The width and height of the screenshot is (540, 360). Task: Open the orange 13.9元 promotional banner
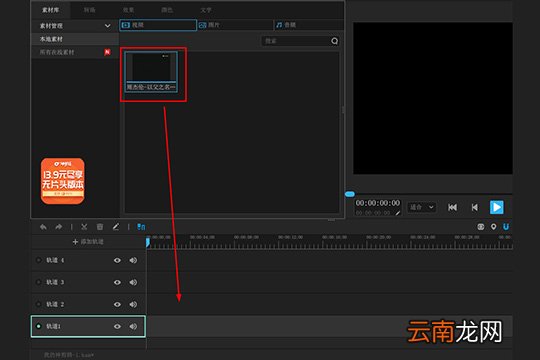click(x=63, y=181)
